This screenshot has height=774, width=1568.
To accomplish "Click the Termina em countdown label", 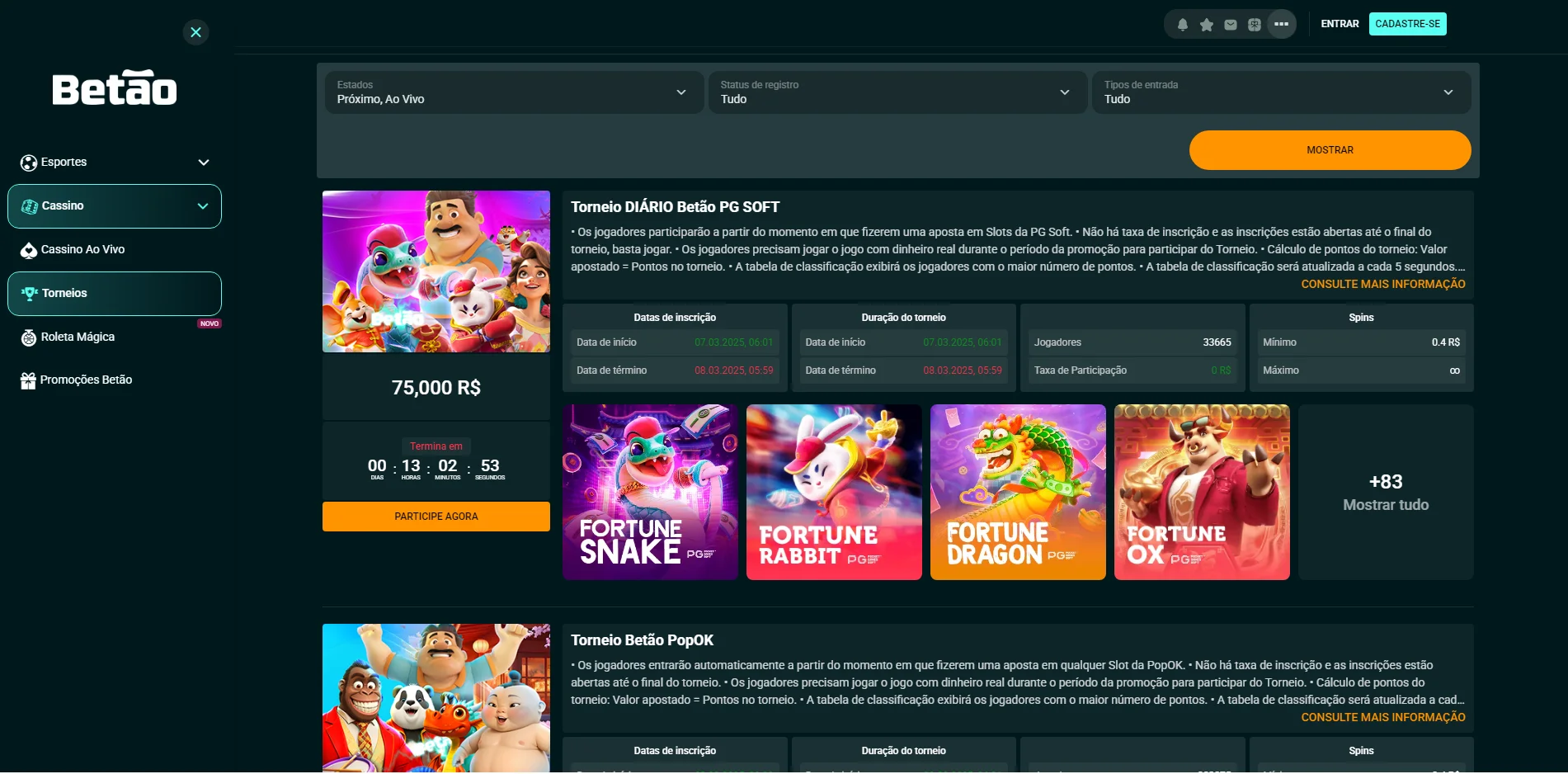I will [436, 446].
